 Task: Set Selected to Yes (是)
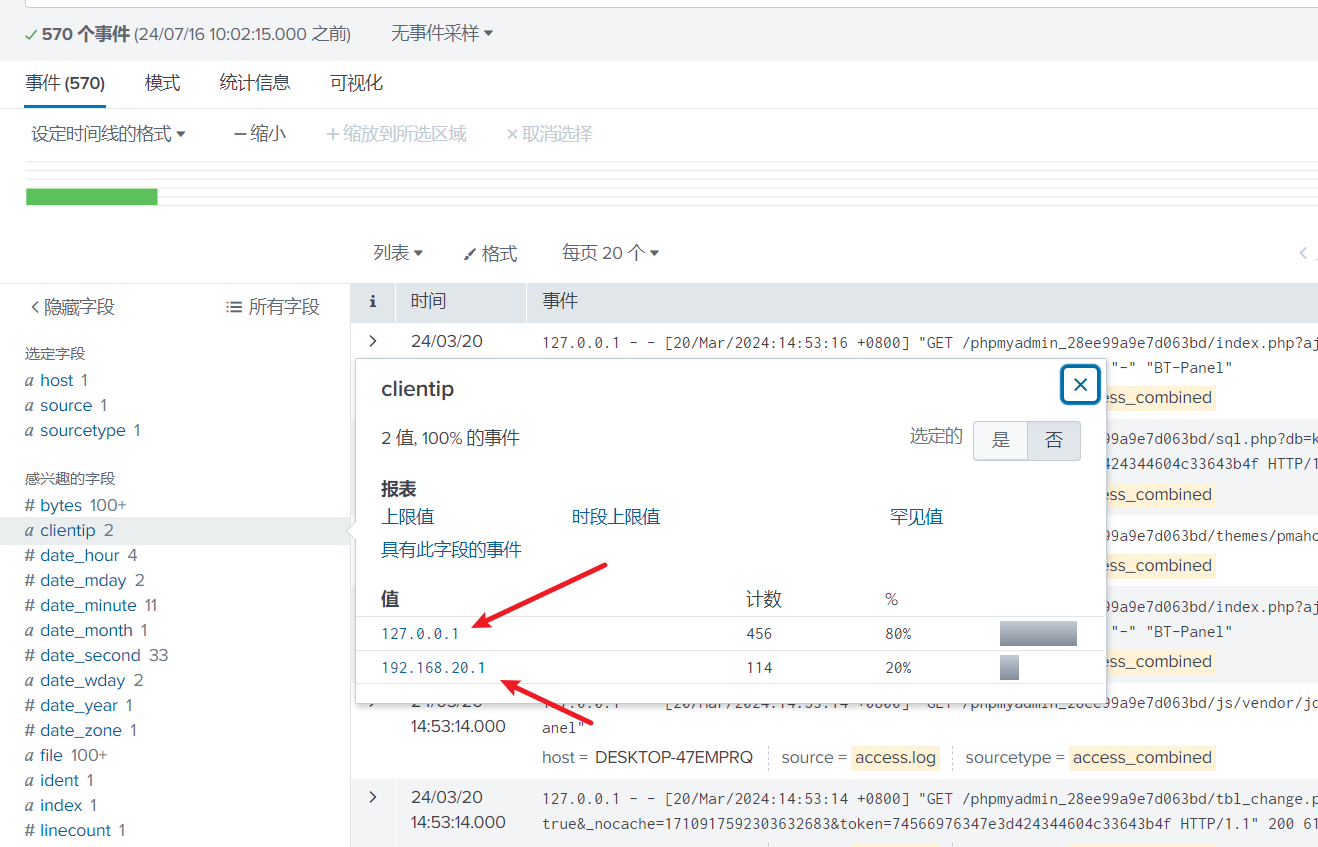(1000, 440)
